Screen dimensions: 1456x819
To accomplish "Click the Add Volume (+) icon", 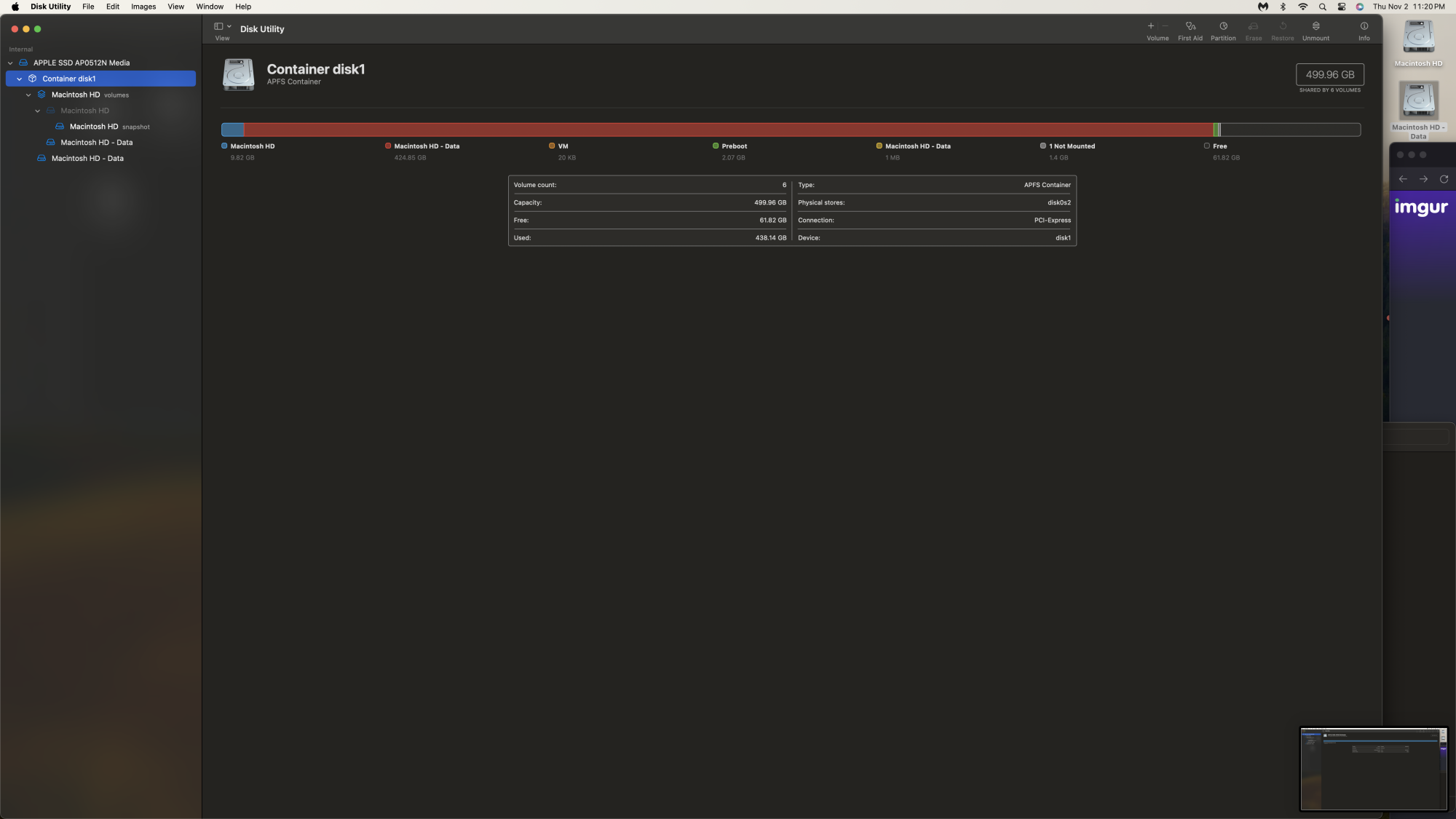I will (1150, 25).
